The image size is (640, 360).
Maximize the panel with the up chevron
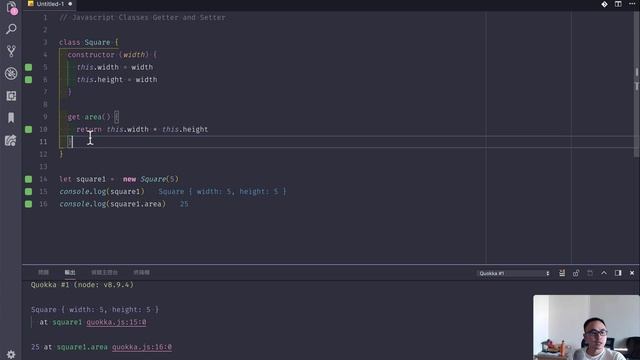(604, 273)
